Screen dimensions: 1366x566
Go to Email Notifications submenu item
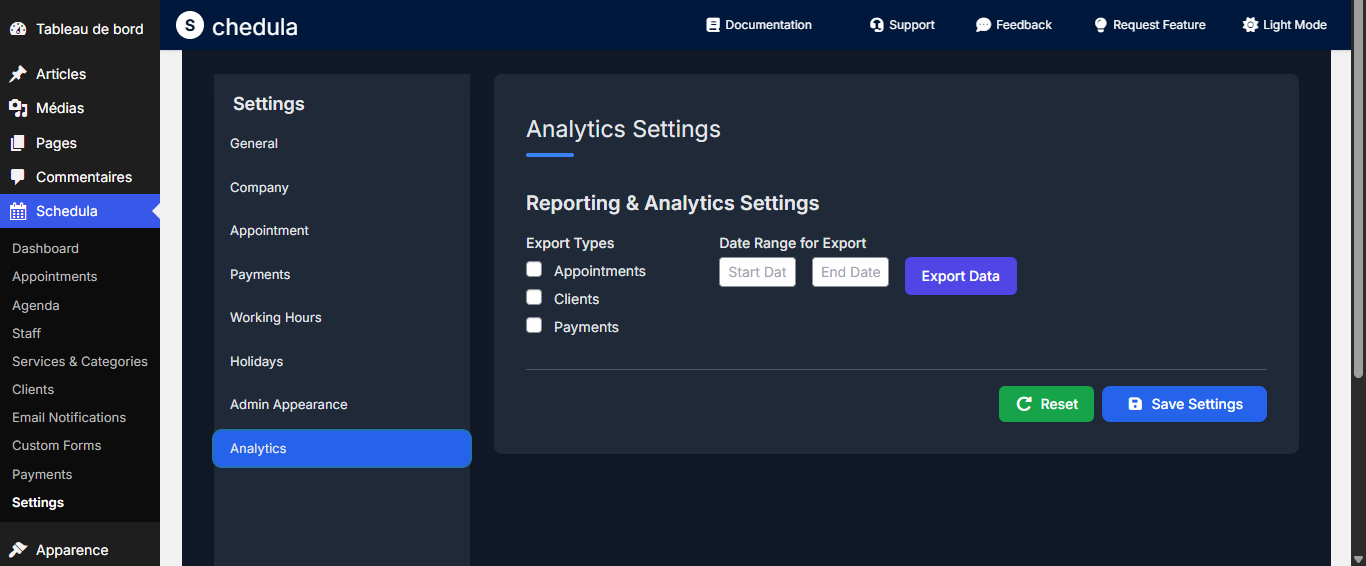coord(80,417)
